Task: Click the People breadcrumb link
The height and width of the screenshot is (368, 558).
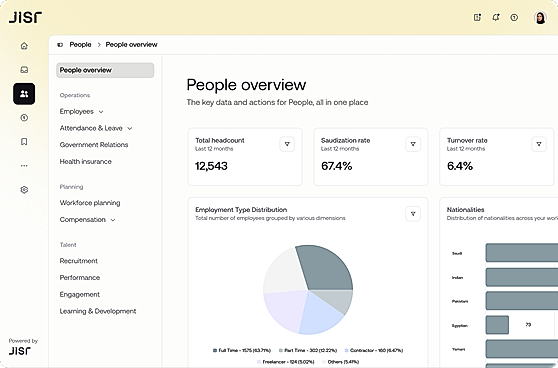Action: 80,44
